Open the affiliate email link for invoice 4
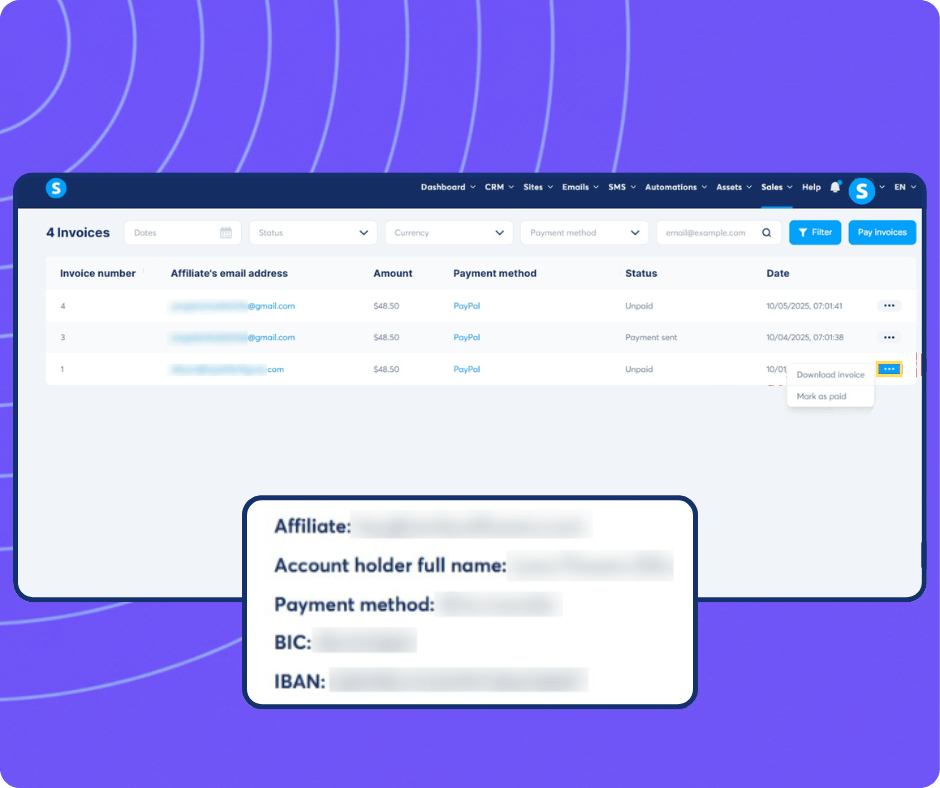This screenshot has height=788, width=940. (233, 306)
